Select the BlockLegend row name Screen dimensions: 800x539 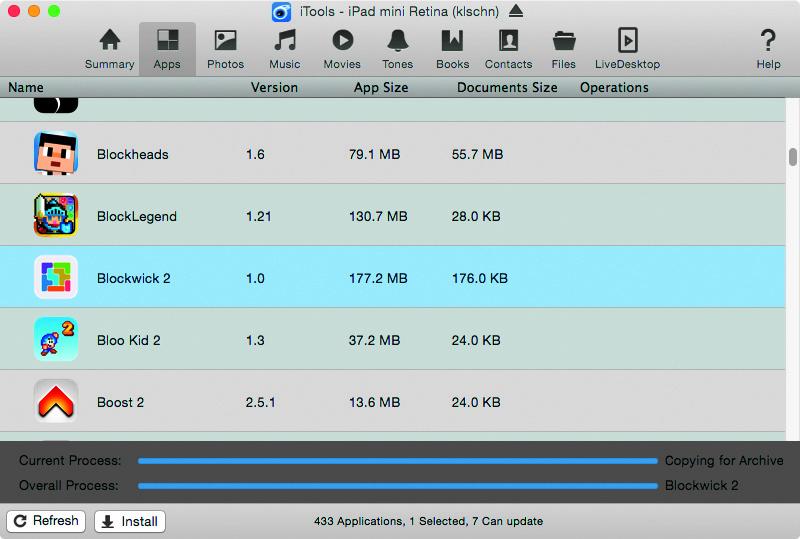coord(137,216)
